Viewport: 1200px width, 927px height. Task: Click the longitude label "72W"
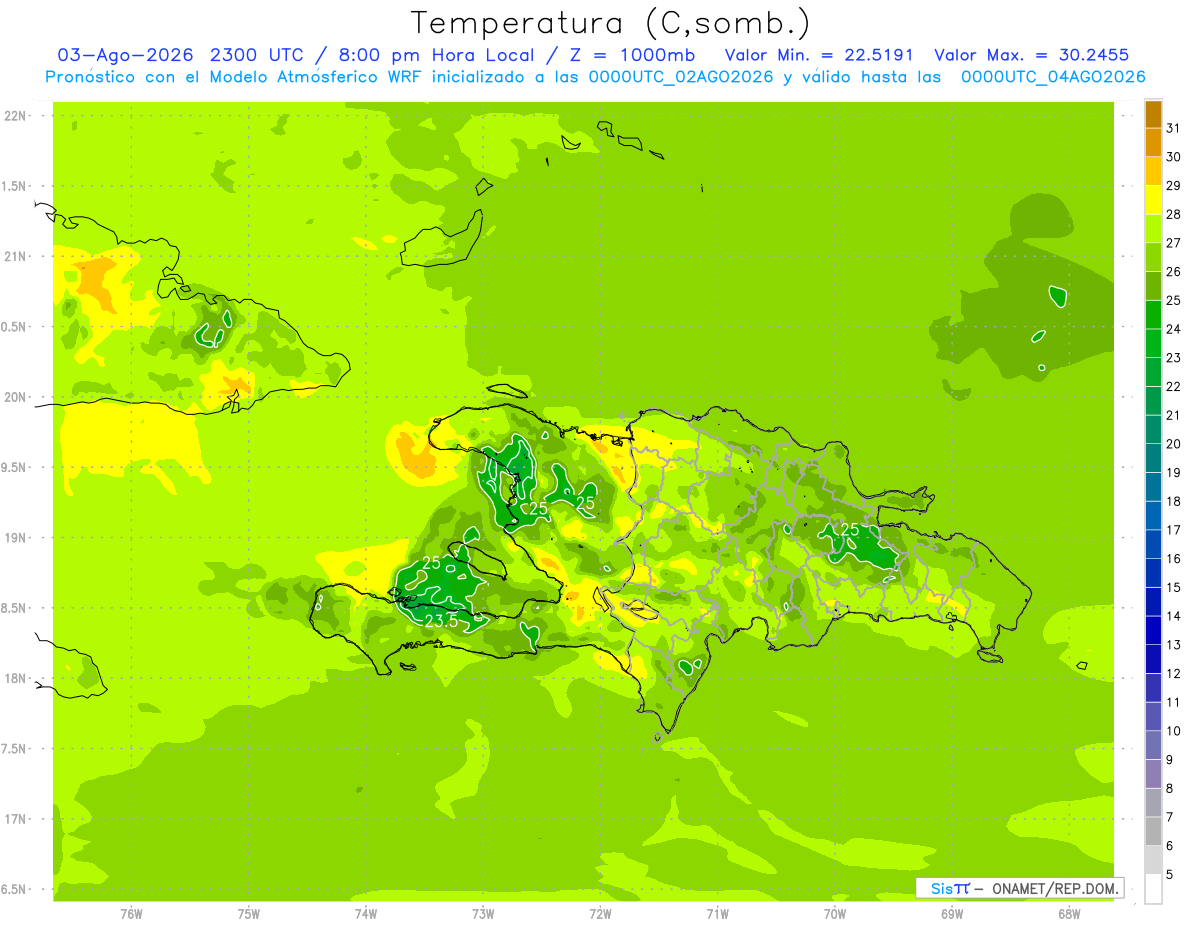coord(600,913)
